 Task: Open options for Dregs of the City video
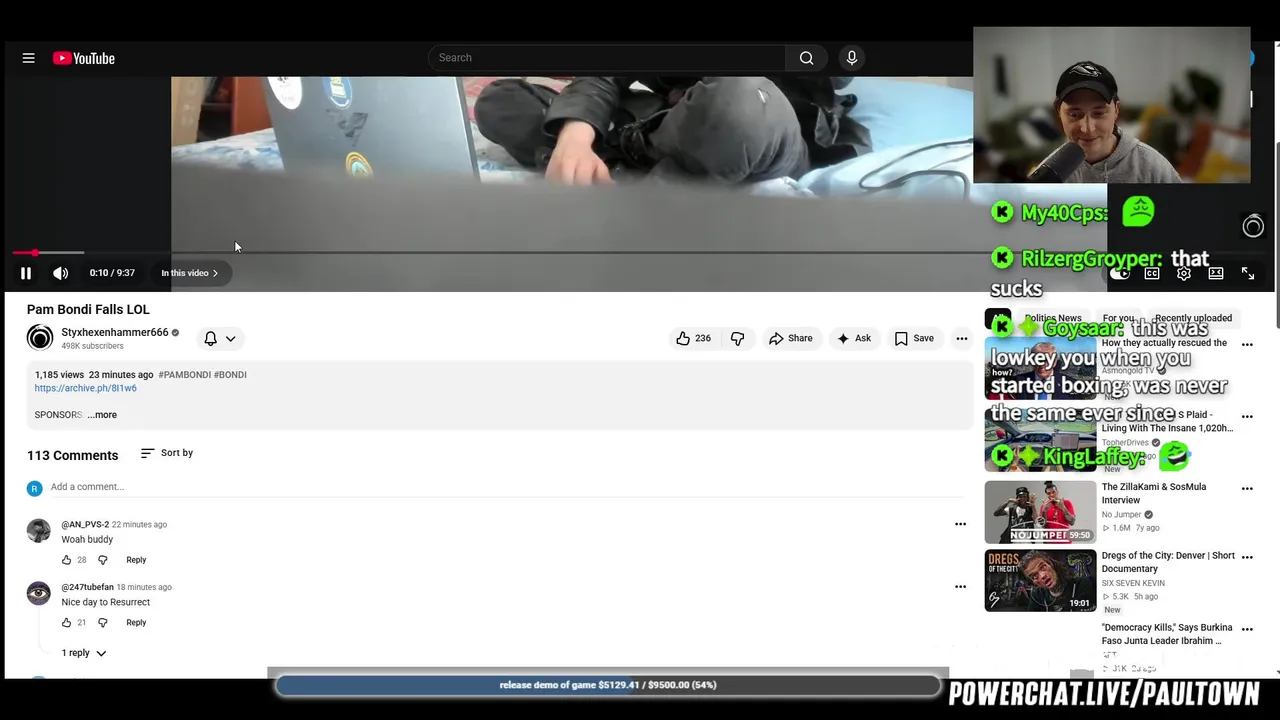(1247, 557)
